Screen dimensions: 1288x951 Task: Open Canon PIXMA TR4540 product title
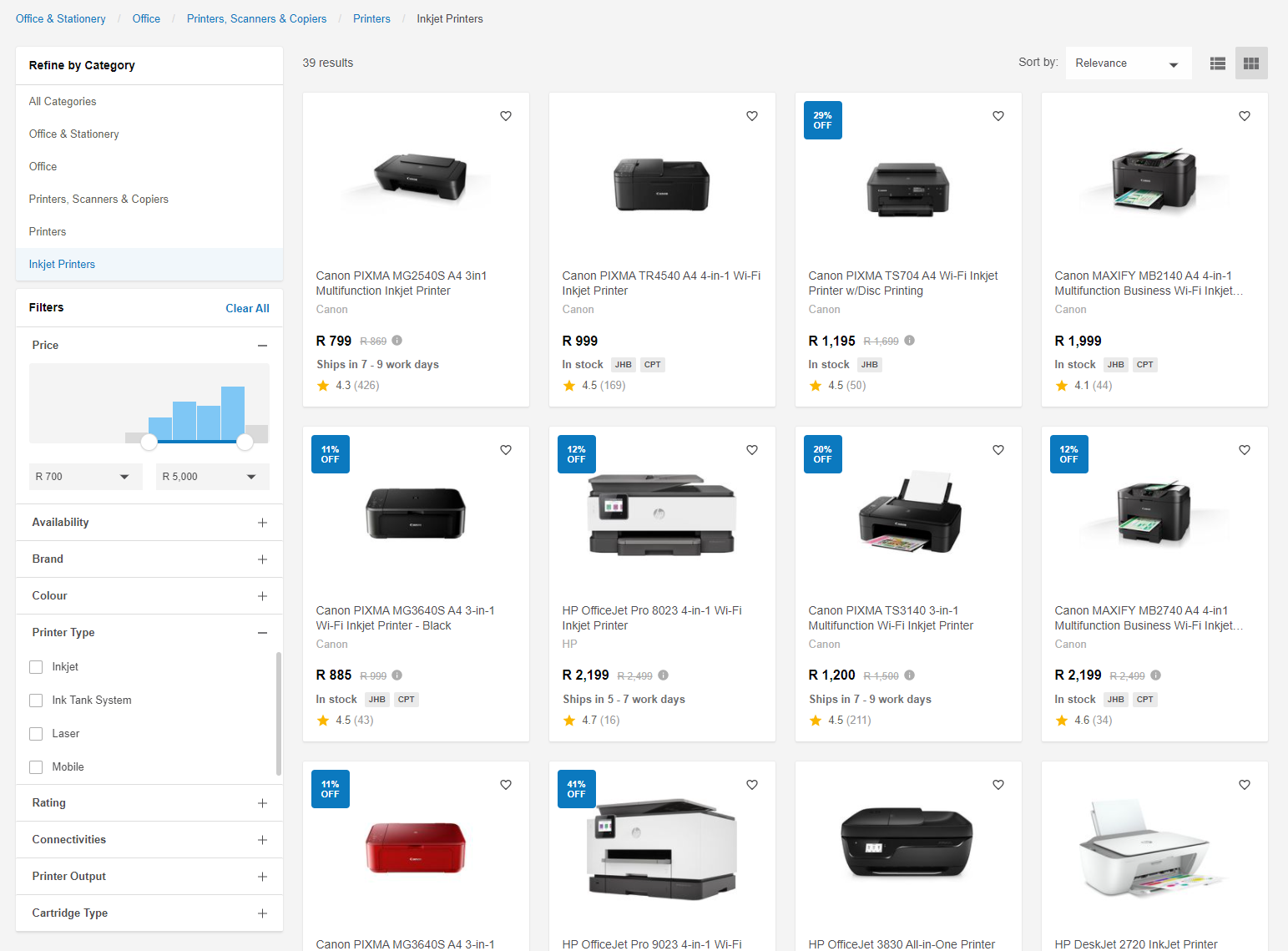(x=661, y=283)
